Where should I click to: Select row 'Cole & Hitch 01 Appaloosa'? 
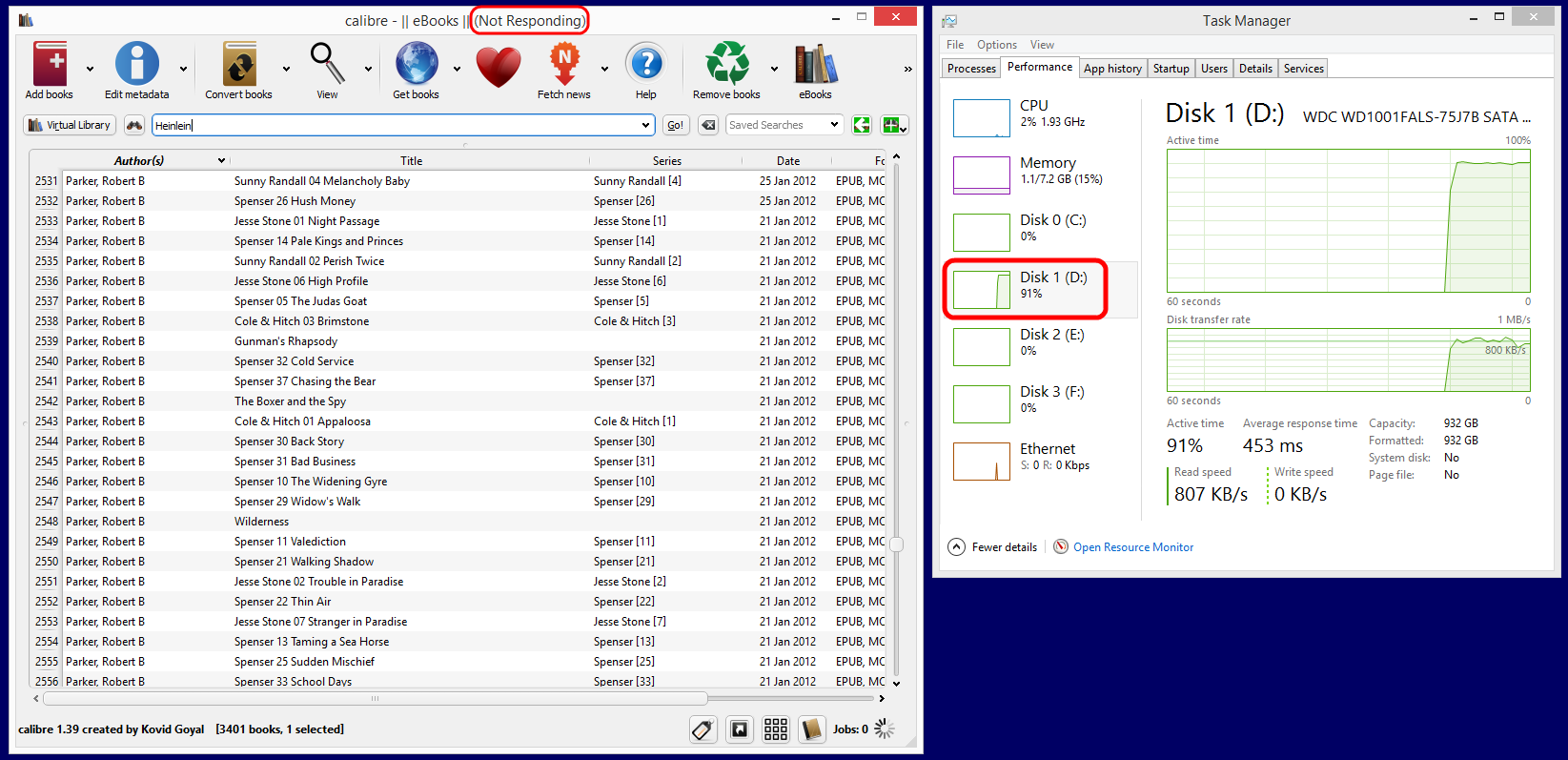(x=458, y=421)
